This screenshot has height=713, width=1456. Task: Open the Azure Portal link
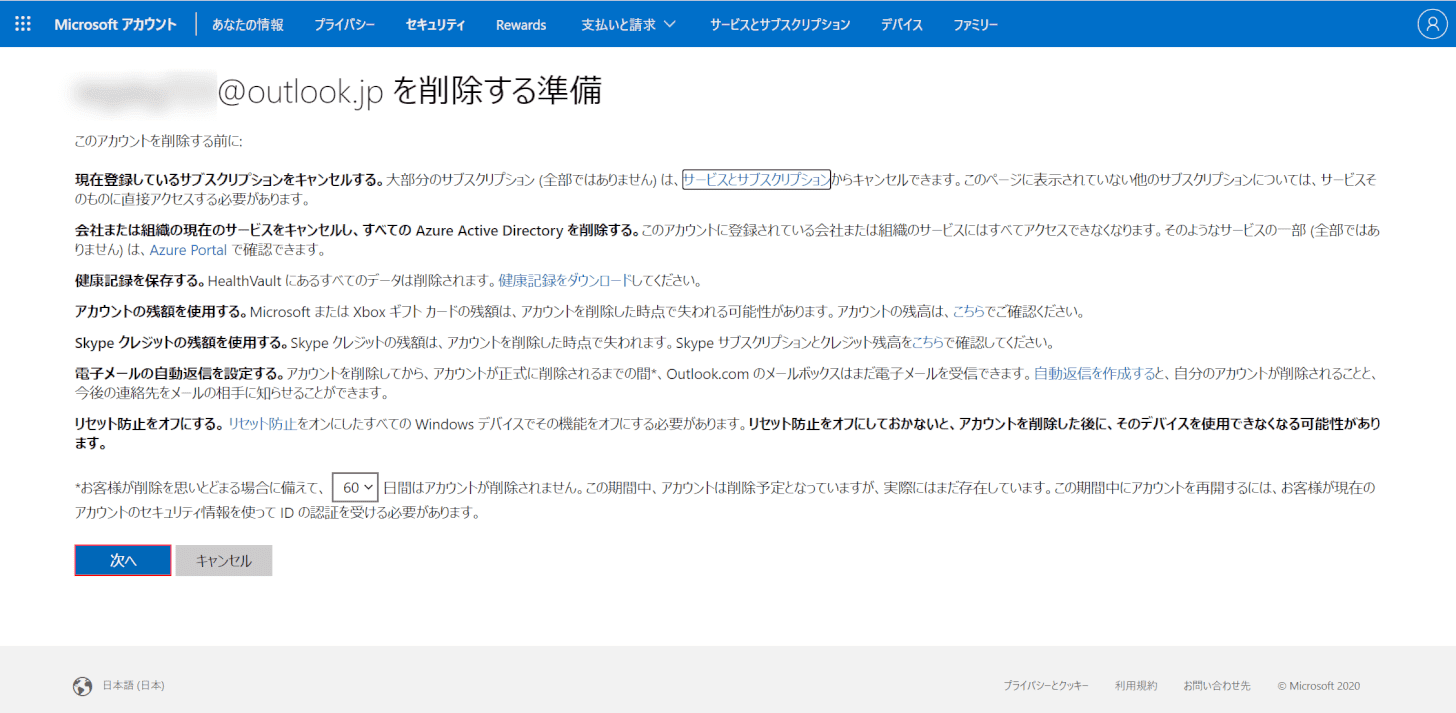pos(188,250)
